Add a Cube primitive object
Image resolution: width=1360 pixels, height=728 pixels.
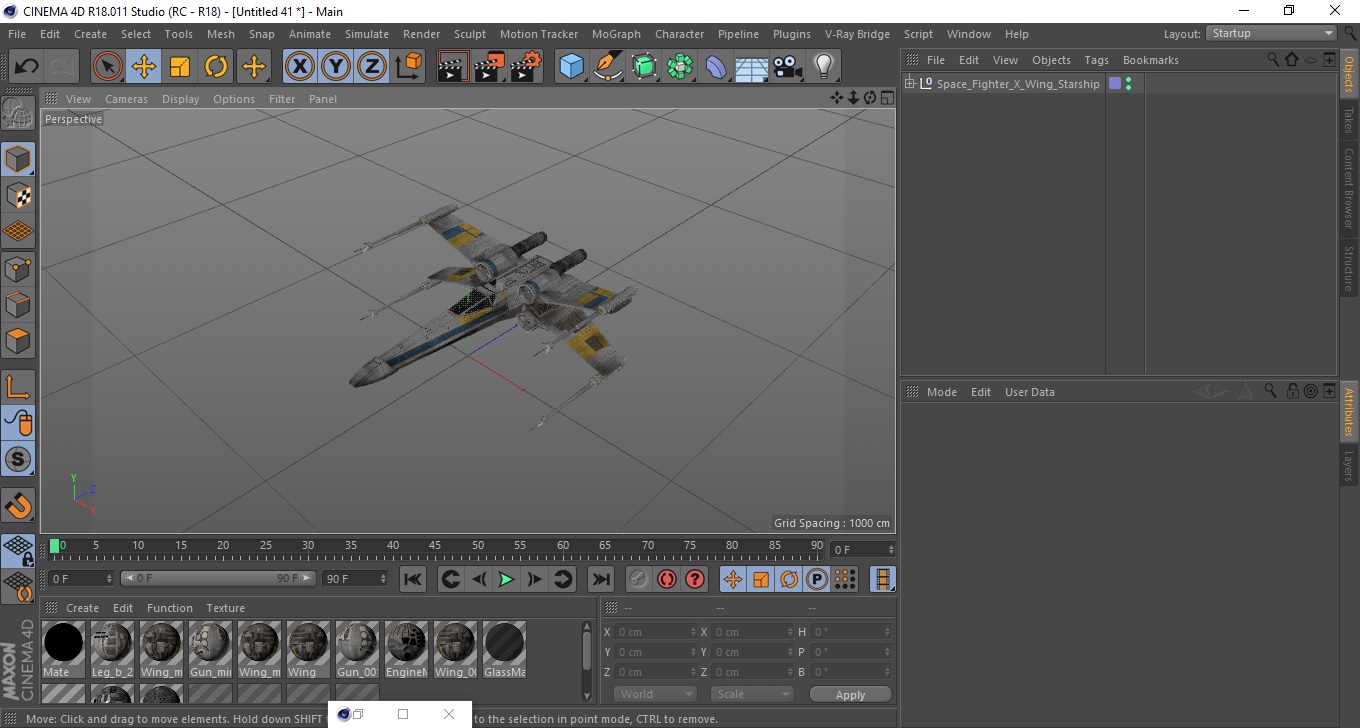tap(572, 67)
